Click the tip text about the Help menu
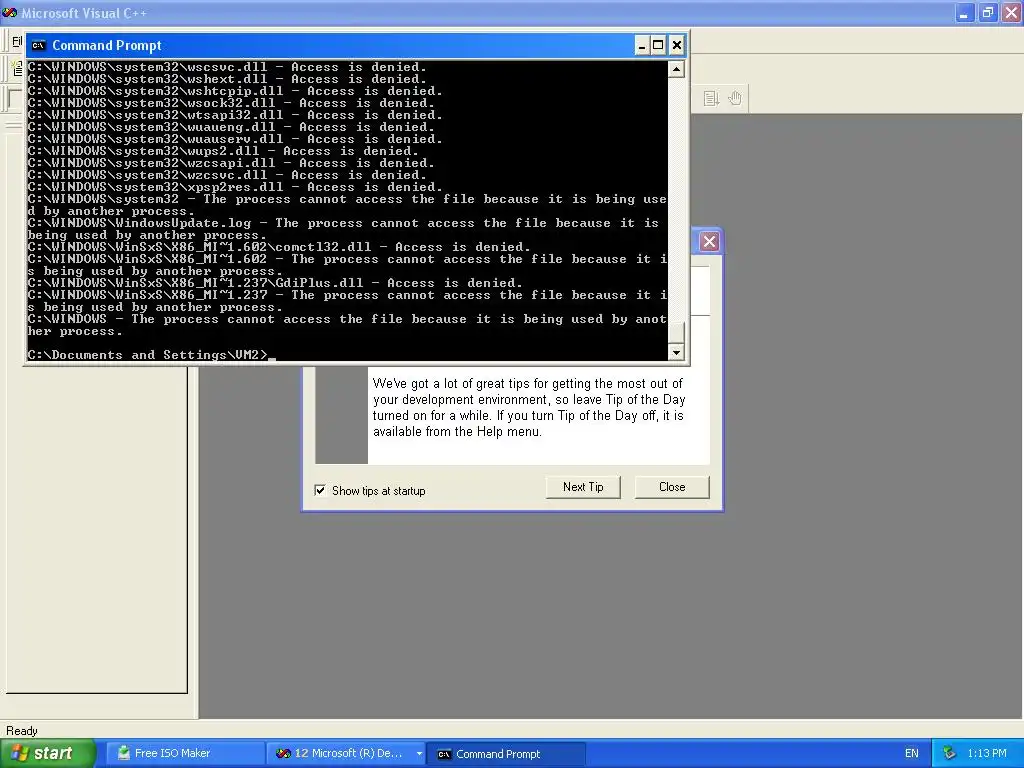The height and width of the screenshot is (768, 1024). click(x=528, y=407)
